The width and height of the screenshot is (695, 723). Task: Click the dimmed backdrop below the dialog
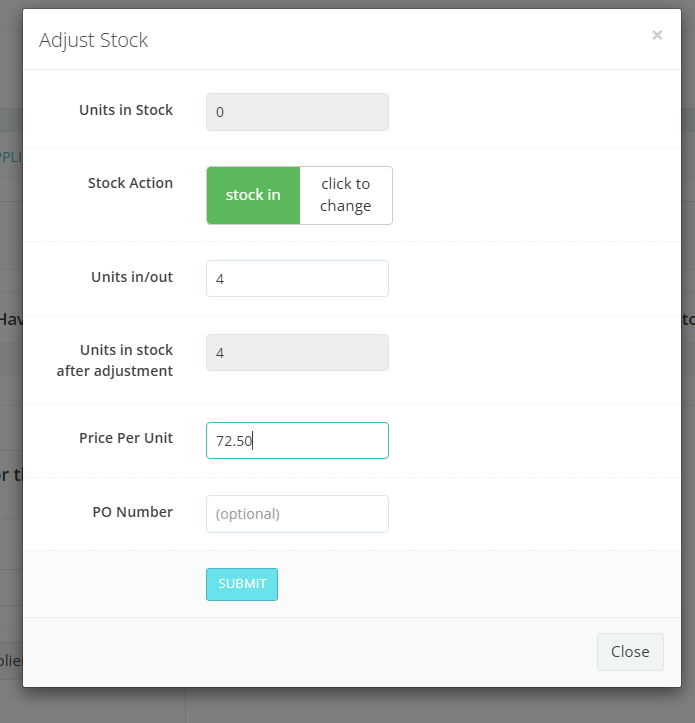pos(400,706)
